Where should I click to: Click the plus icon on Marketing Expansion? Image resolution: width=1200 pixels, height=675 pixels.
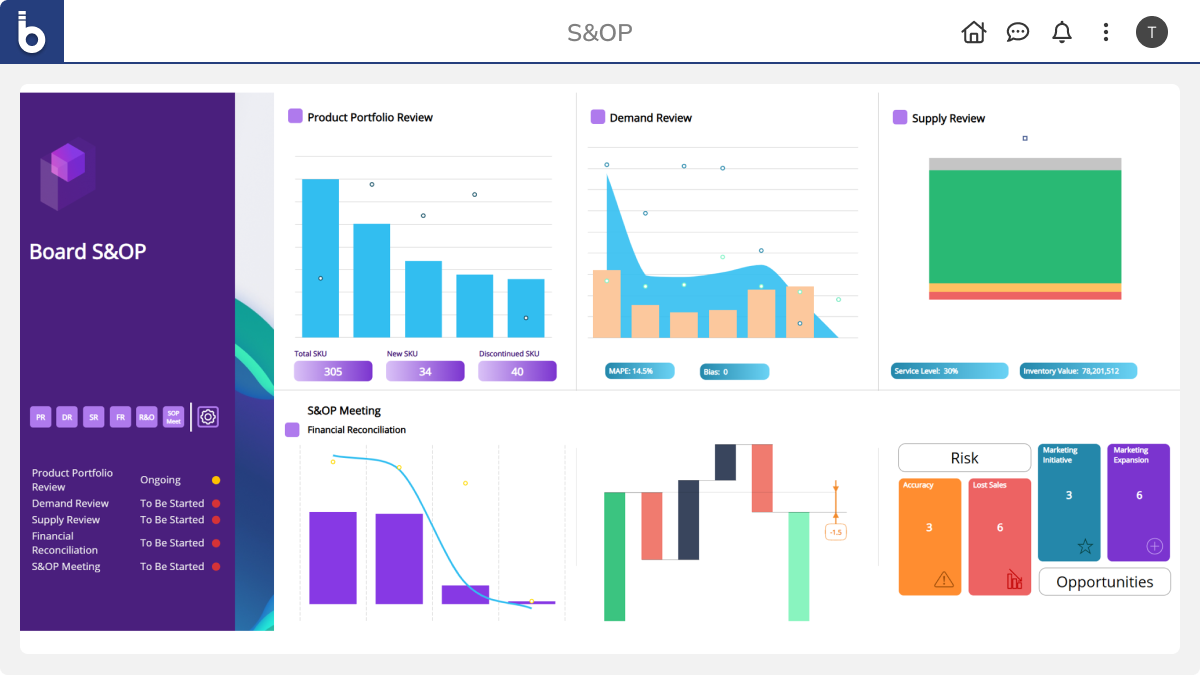pyautogui.click(x=1154, y=546)
